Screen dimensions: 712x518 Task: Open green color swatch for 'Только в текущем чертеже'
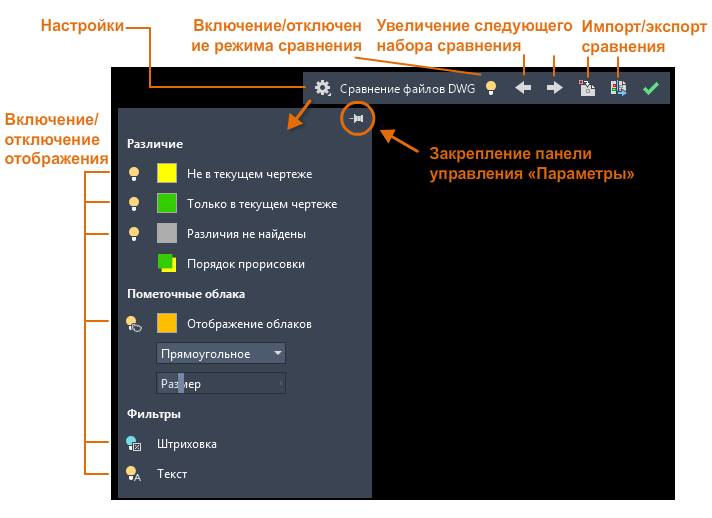(167, 203)
